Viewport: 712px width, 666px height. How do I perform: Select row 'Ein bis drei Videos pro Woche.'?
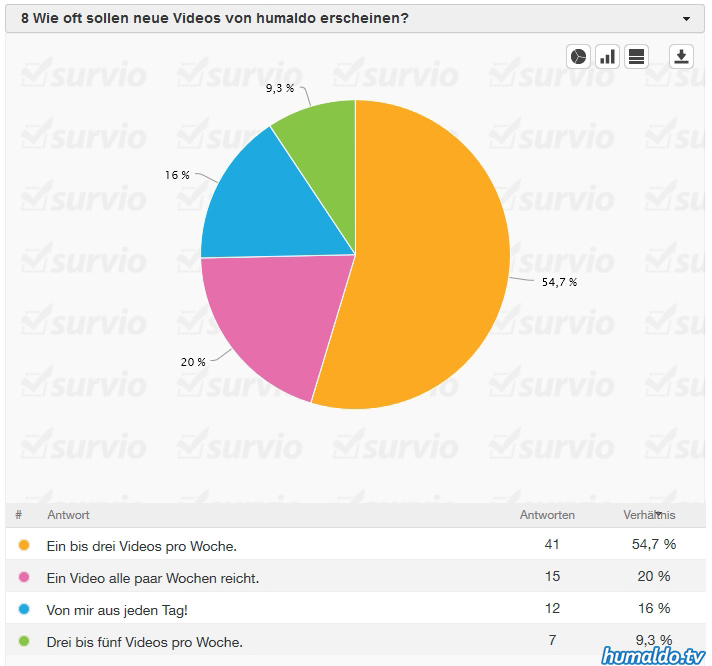[x=141, y=546]
